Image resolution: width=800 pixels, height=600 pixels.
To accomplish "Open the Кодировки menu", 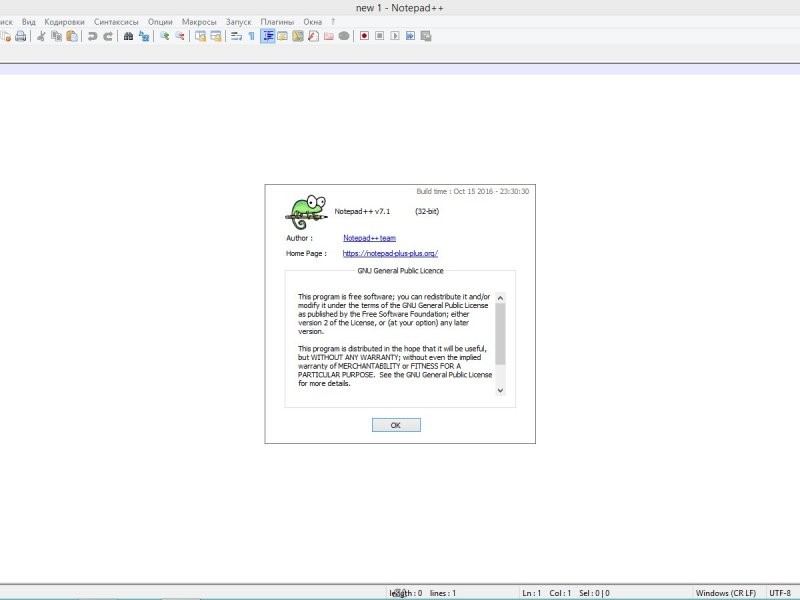I will (x=64, y=22).
